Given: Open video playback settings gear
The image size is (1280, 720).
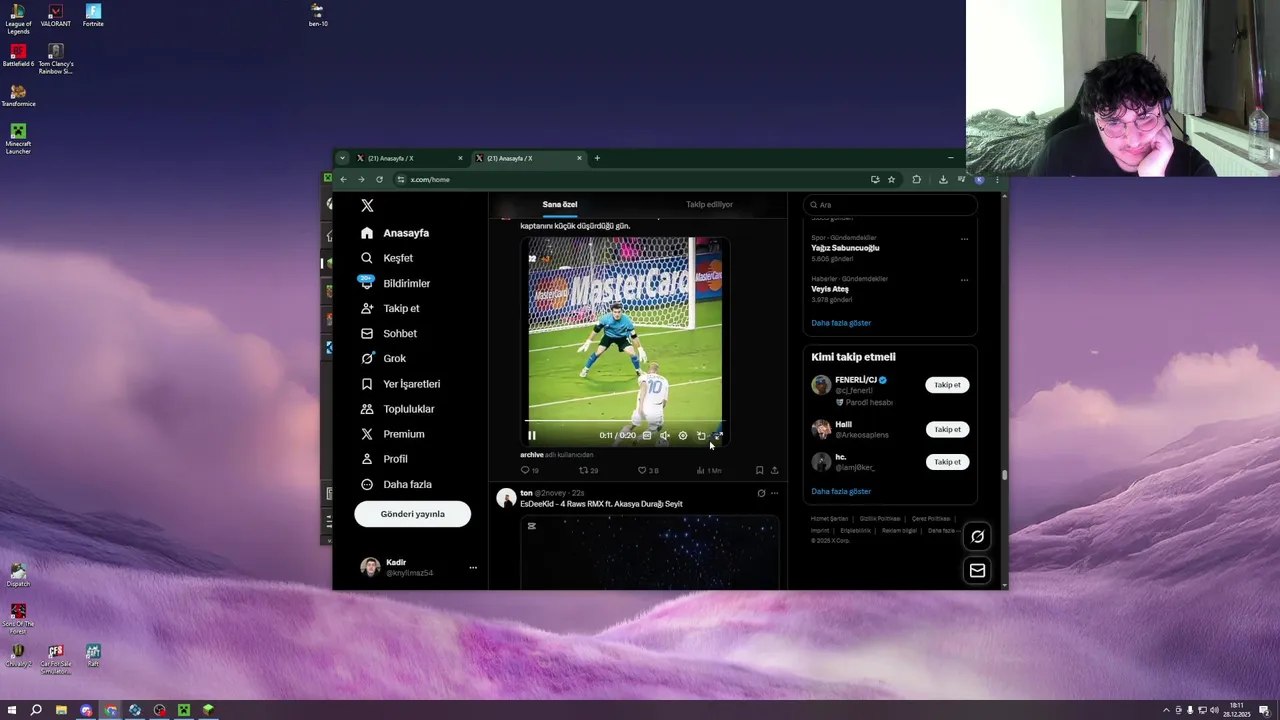Looking at the screenshot, I should tap(683, 435).
